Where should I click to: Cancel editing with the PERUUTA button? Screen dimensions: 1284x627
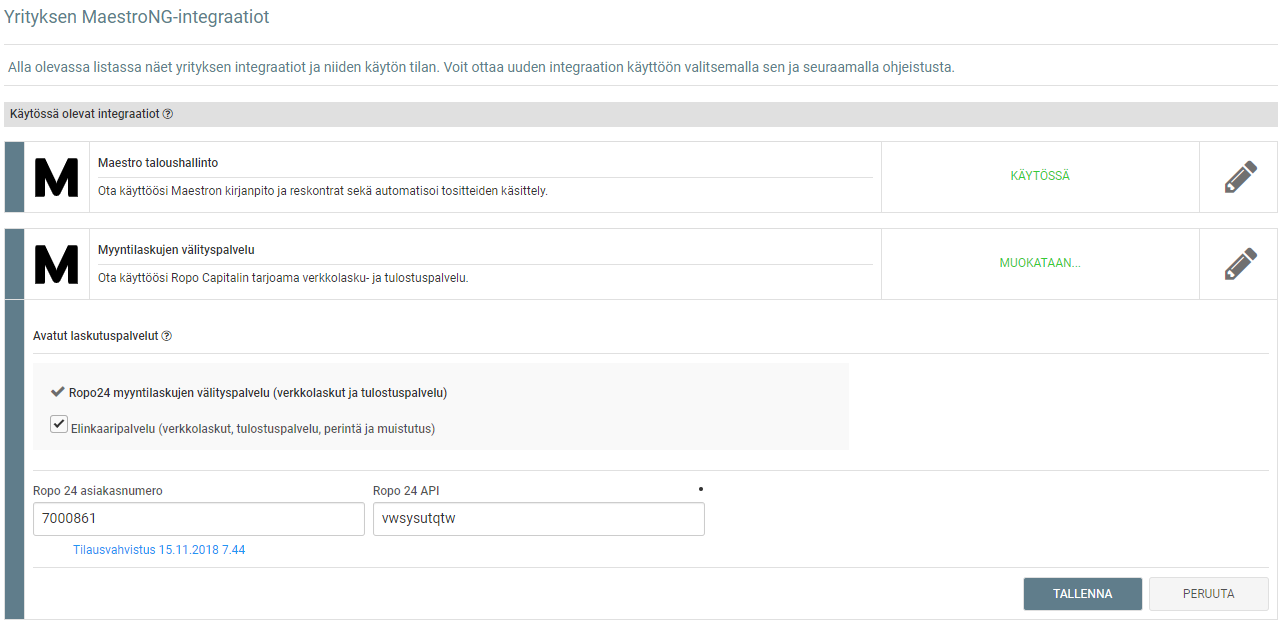tap(1209, 594)
